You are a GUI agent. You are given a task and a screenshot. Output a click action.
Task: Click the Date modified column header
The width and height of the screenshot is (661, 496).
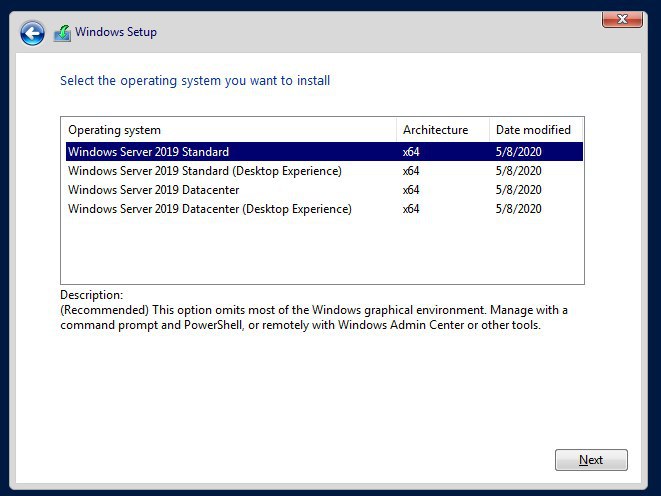536,130
